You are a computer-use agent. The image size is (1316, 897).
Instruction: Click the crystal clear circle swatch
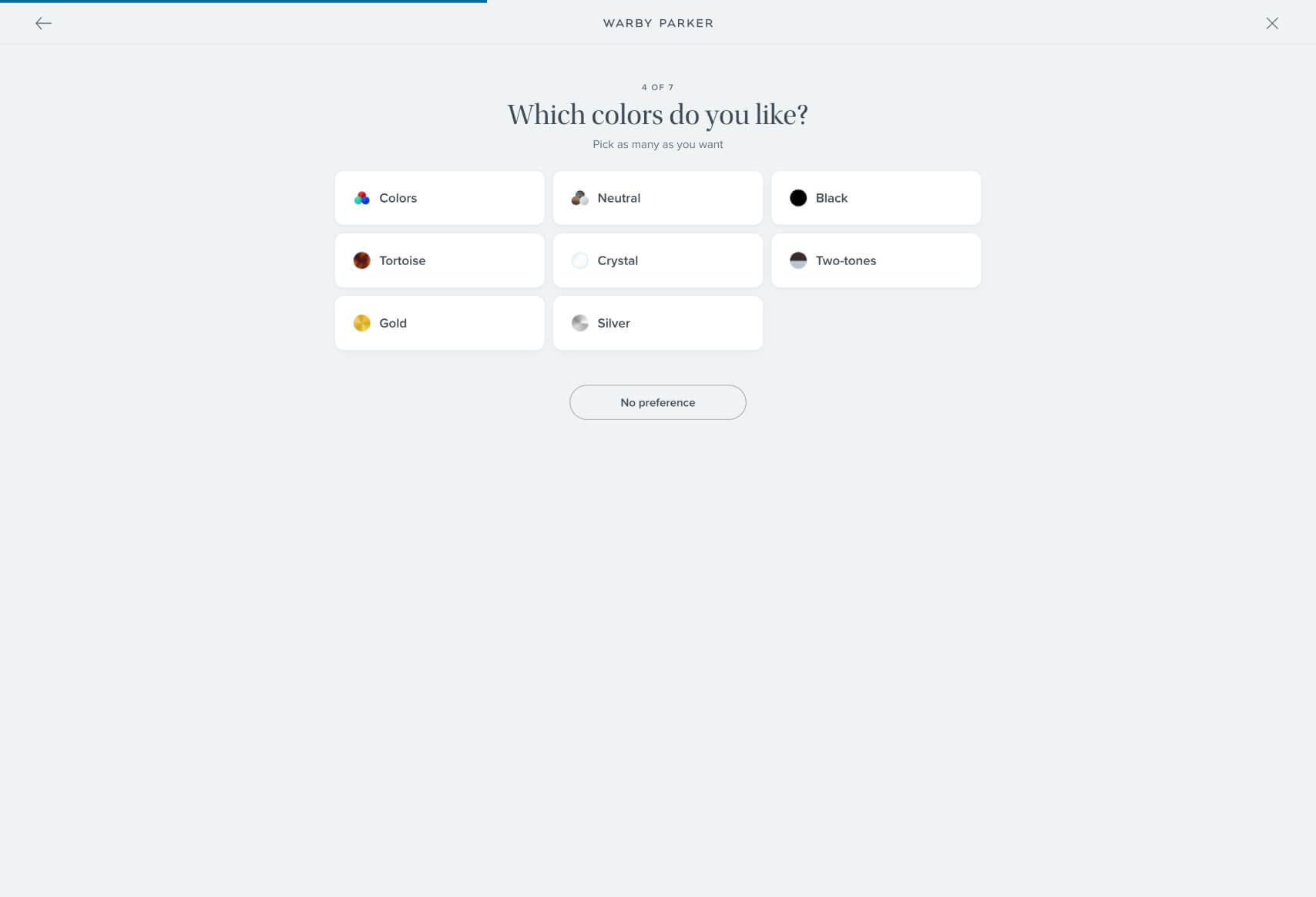(580, 260)
